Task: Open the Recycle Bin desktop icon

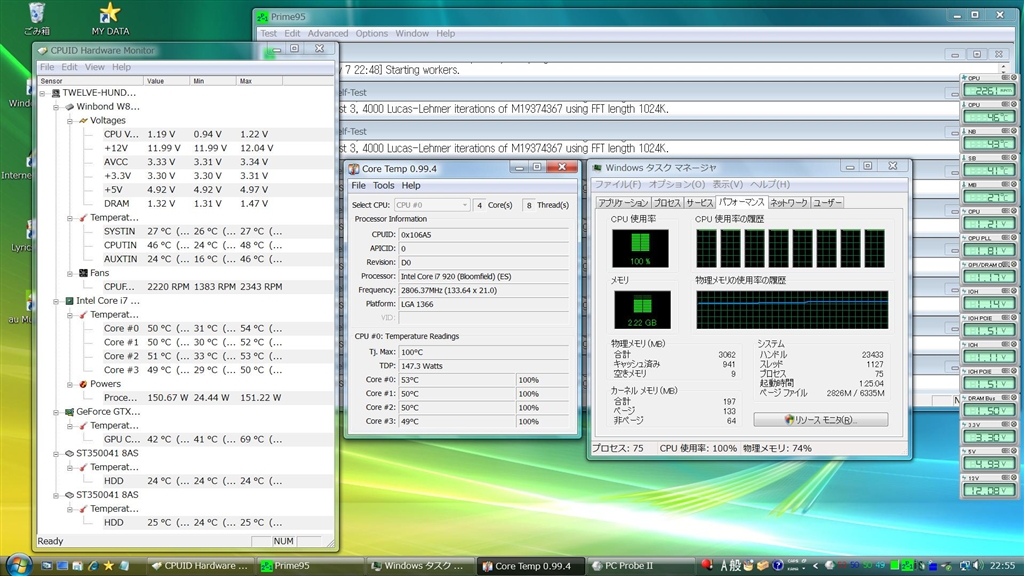Action: (36, 14)
